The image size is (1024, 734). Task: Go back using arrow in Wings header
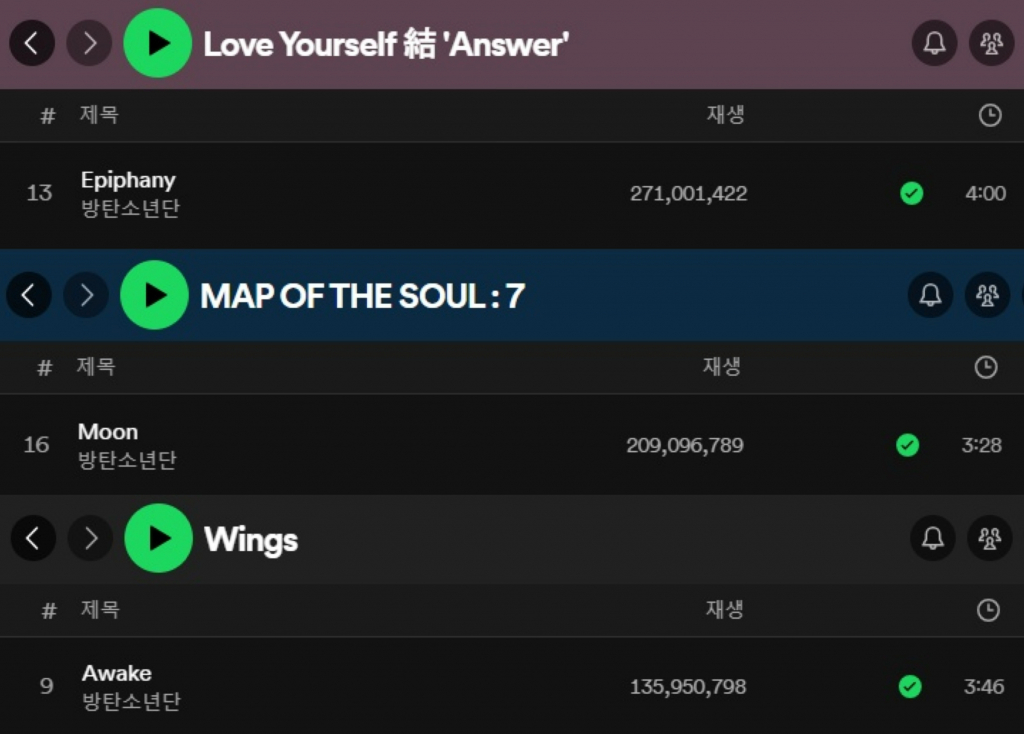coord(33,538)
